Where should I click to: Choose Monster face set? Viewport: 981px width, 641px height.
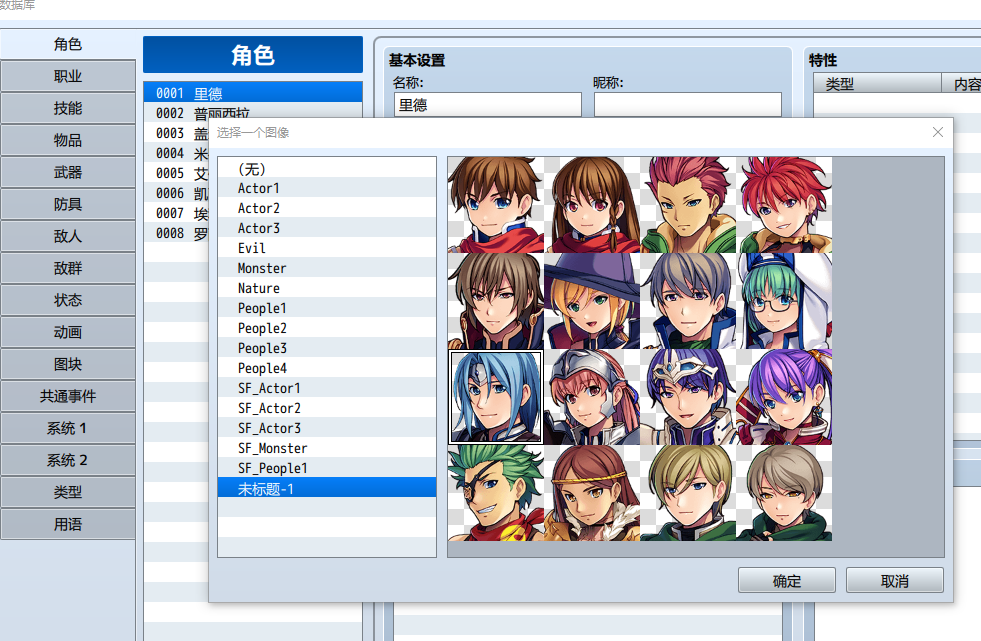(327, 268)
